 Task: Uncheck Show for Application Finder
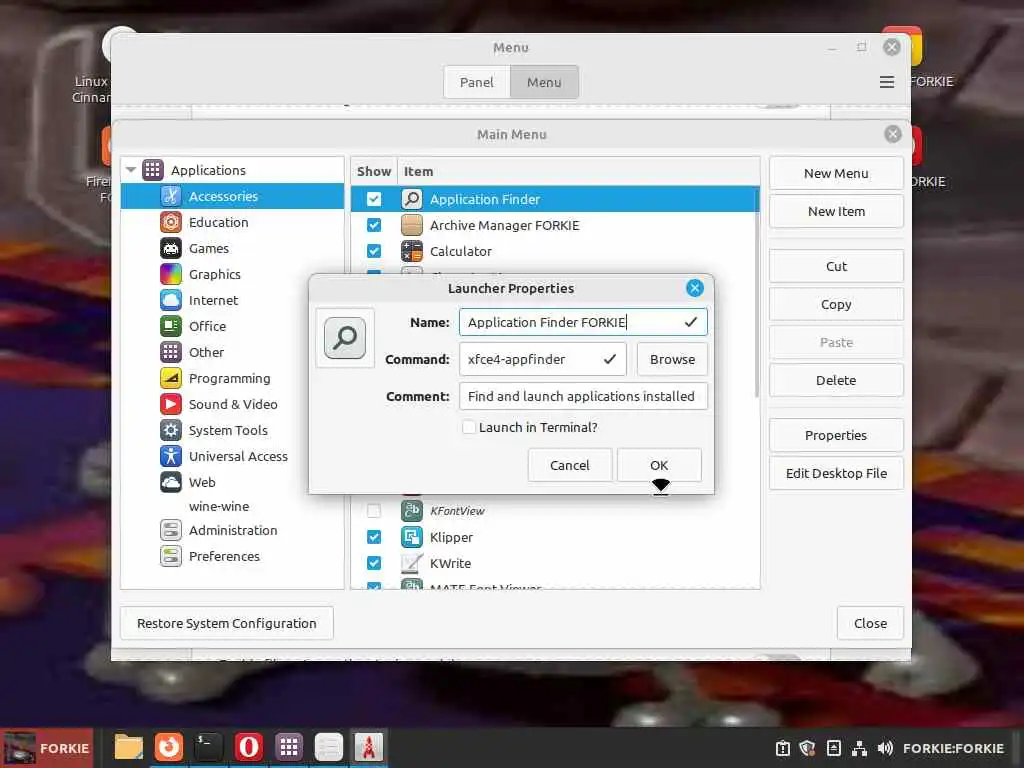374,199
